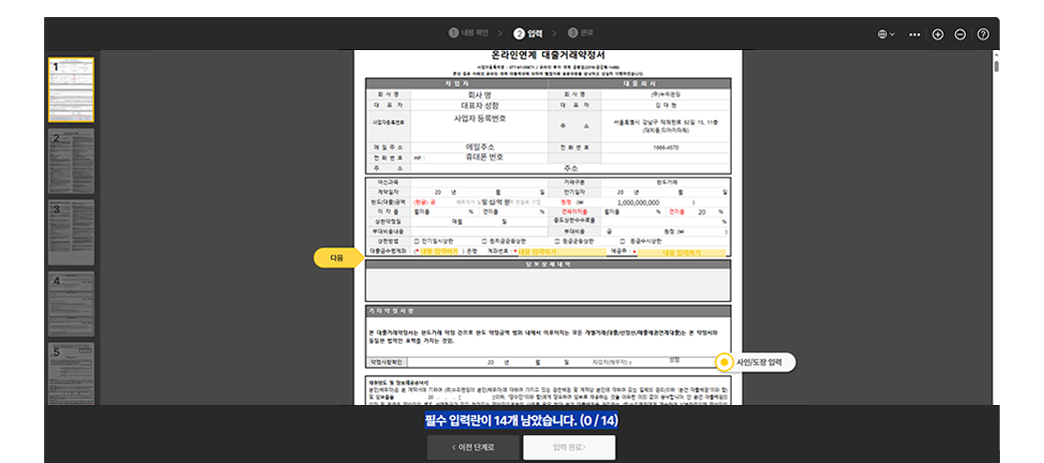
Task: Open page 5 thumbnail
Action: (71, 374)
